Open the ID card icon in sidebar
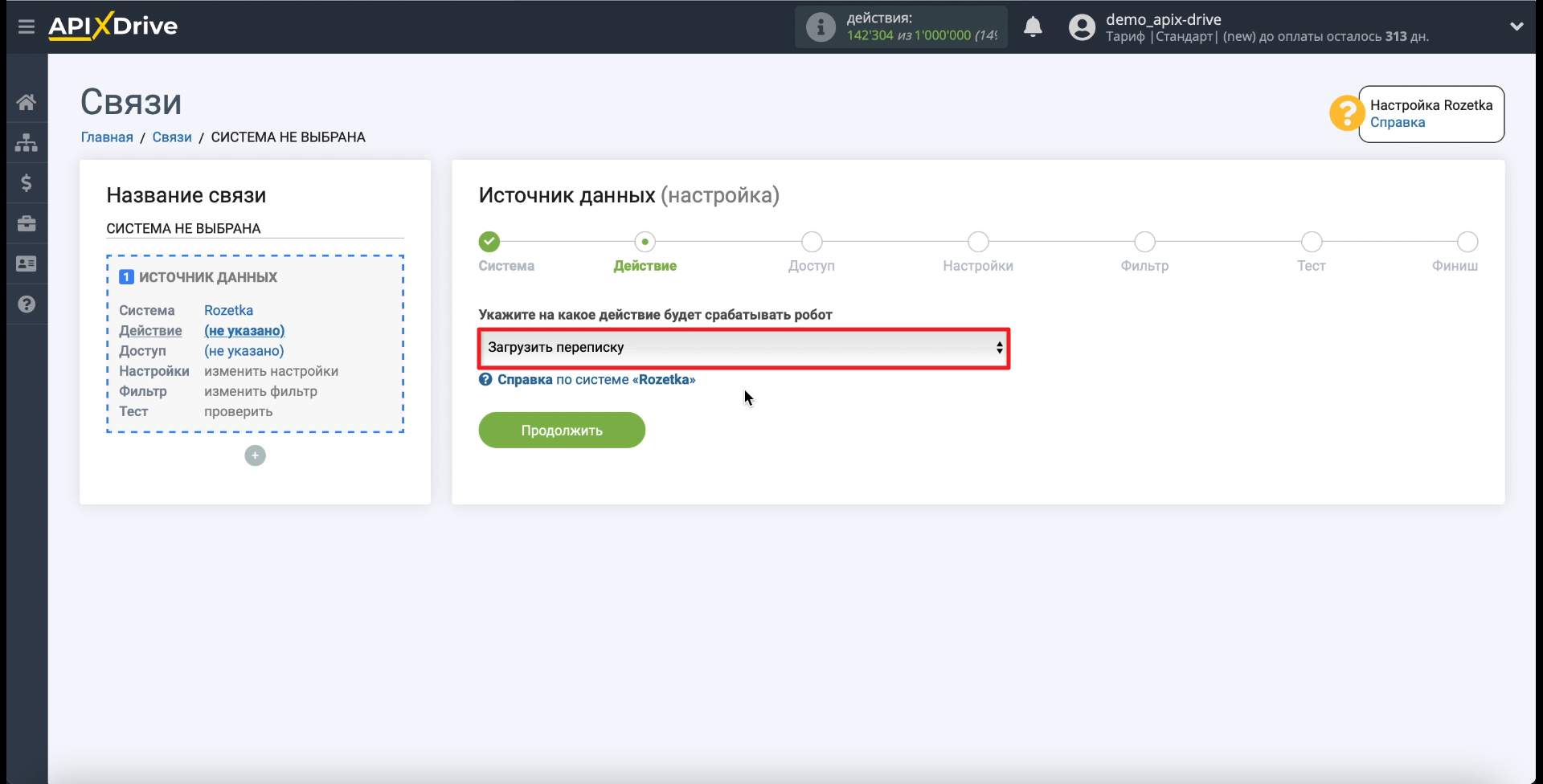This screenshot has width=1543, height=784. pyautogui.click(x=27, y=263)
